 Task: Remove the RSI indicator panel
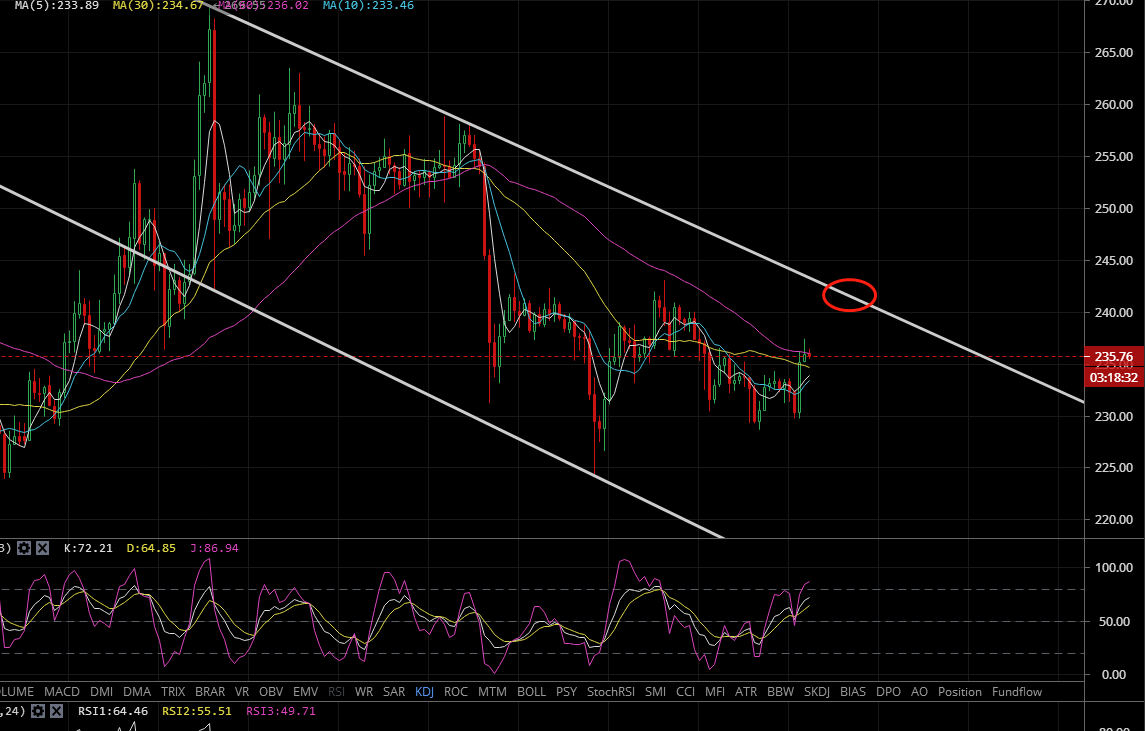pyautogui.click(x=58, y=711)
